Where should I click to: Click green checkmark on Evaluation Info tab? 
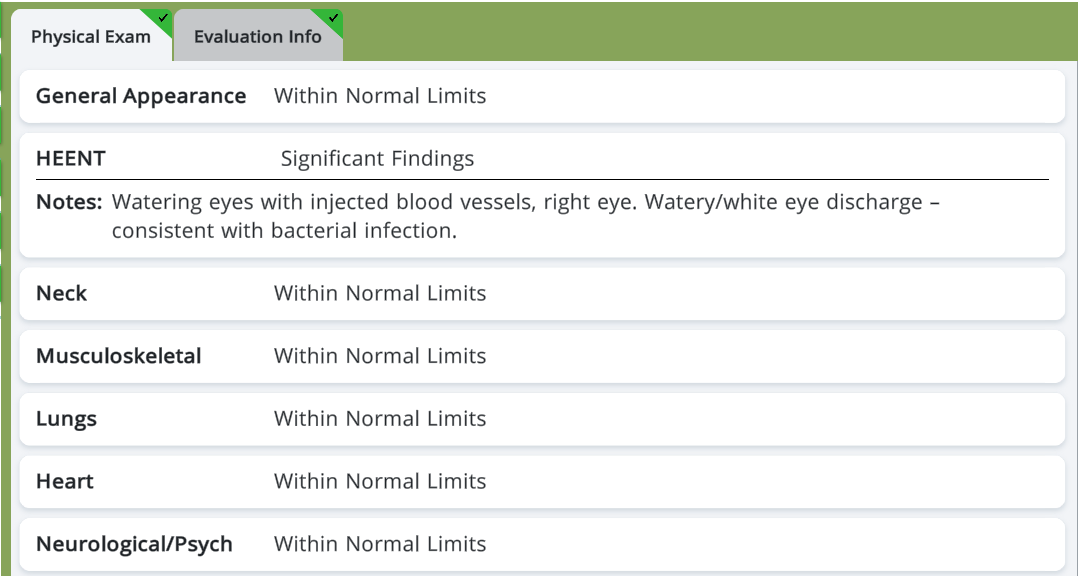tap(334, 17)
